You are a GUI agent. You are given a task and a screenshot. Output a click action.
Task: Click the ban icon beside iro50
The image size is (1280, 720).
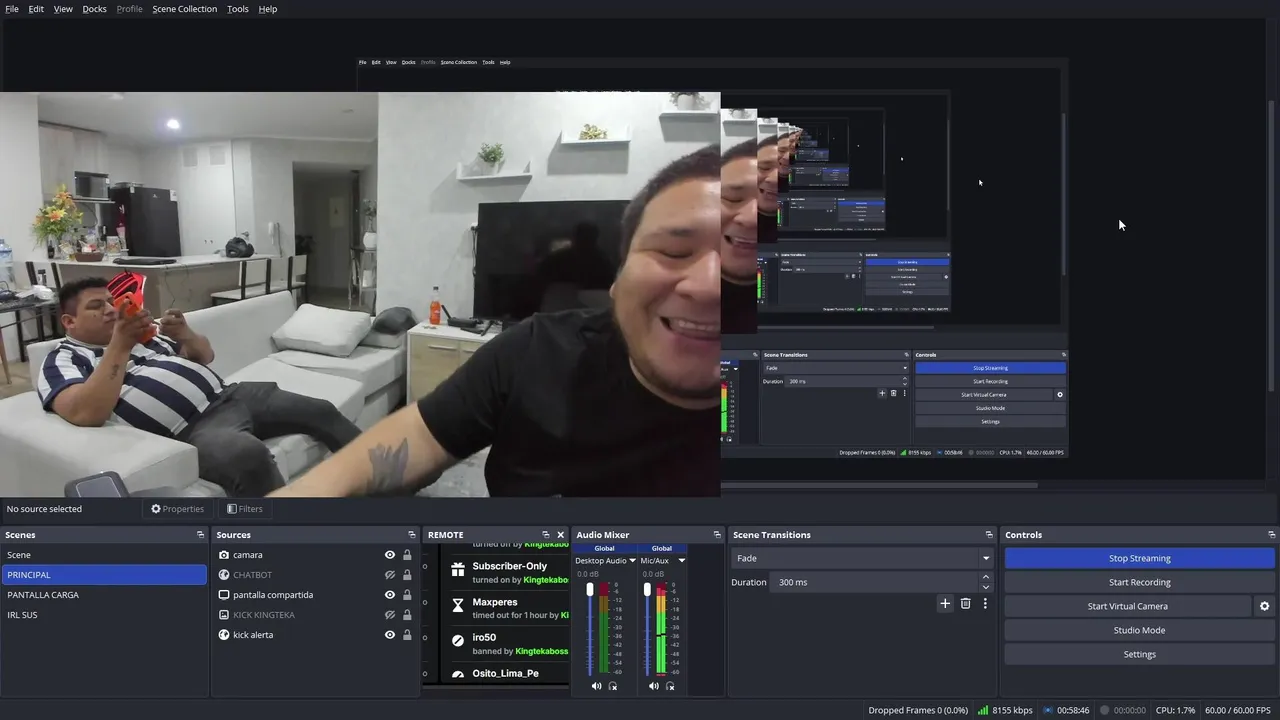458,641
